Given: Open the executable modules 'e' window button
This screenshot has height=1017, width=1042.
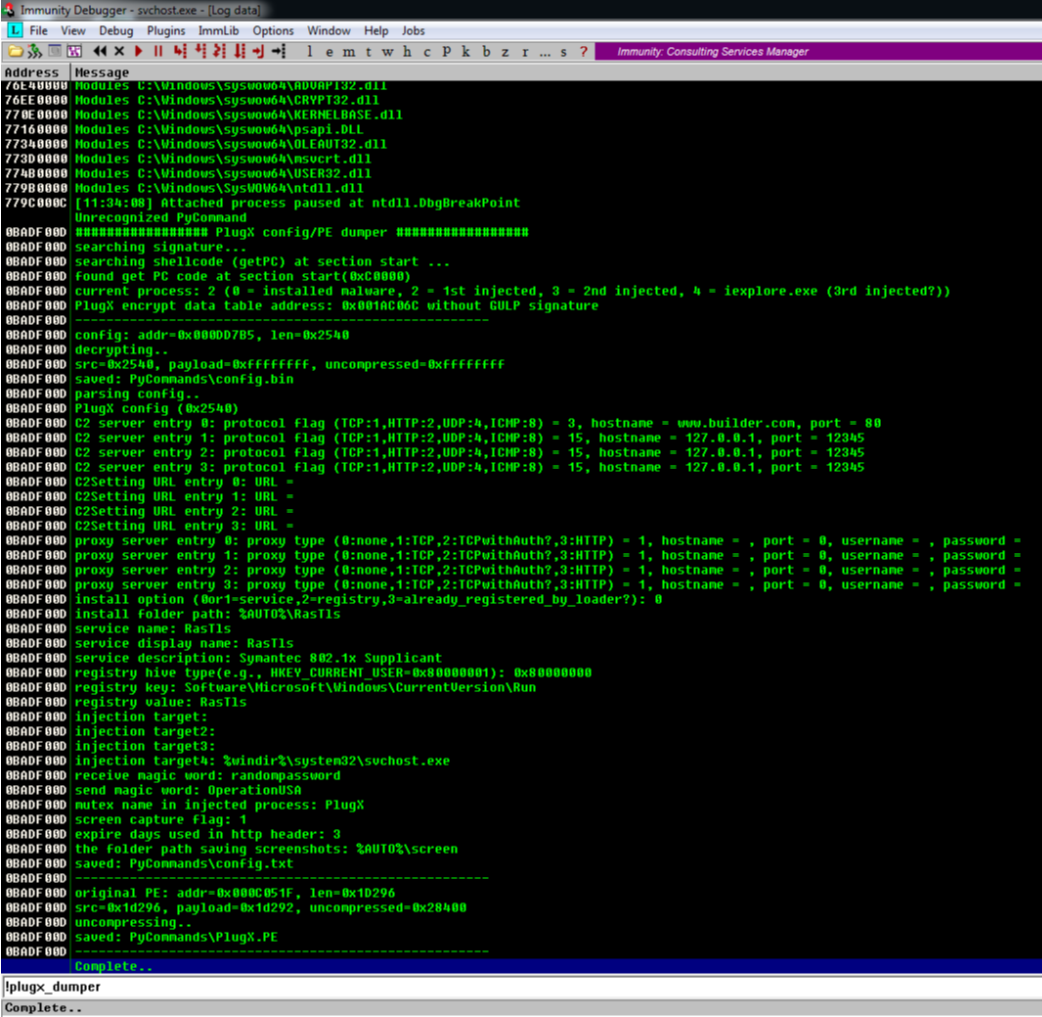Looking at the screenshot, I should pos(329,52).
